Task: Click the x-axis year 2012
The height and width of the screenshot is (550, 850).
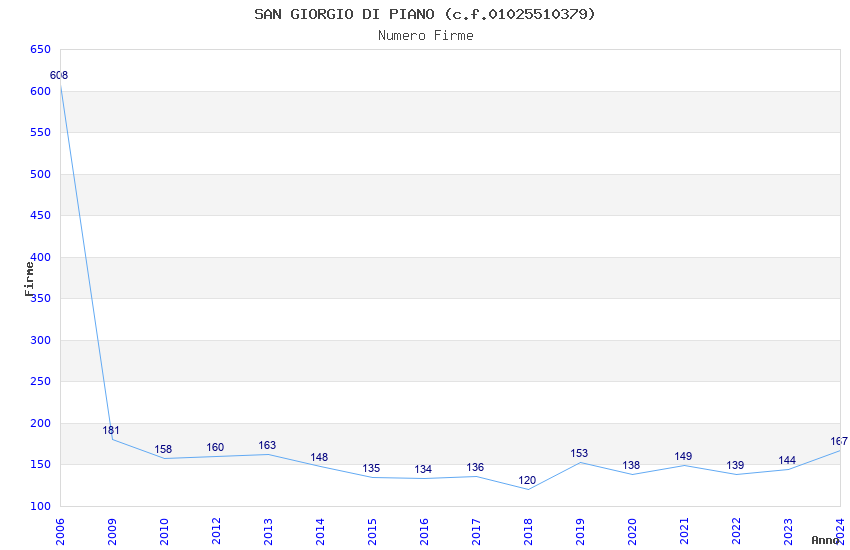Action: (x=216, y=532)
